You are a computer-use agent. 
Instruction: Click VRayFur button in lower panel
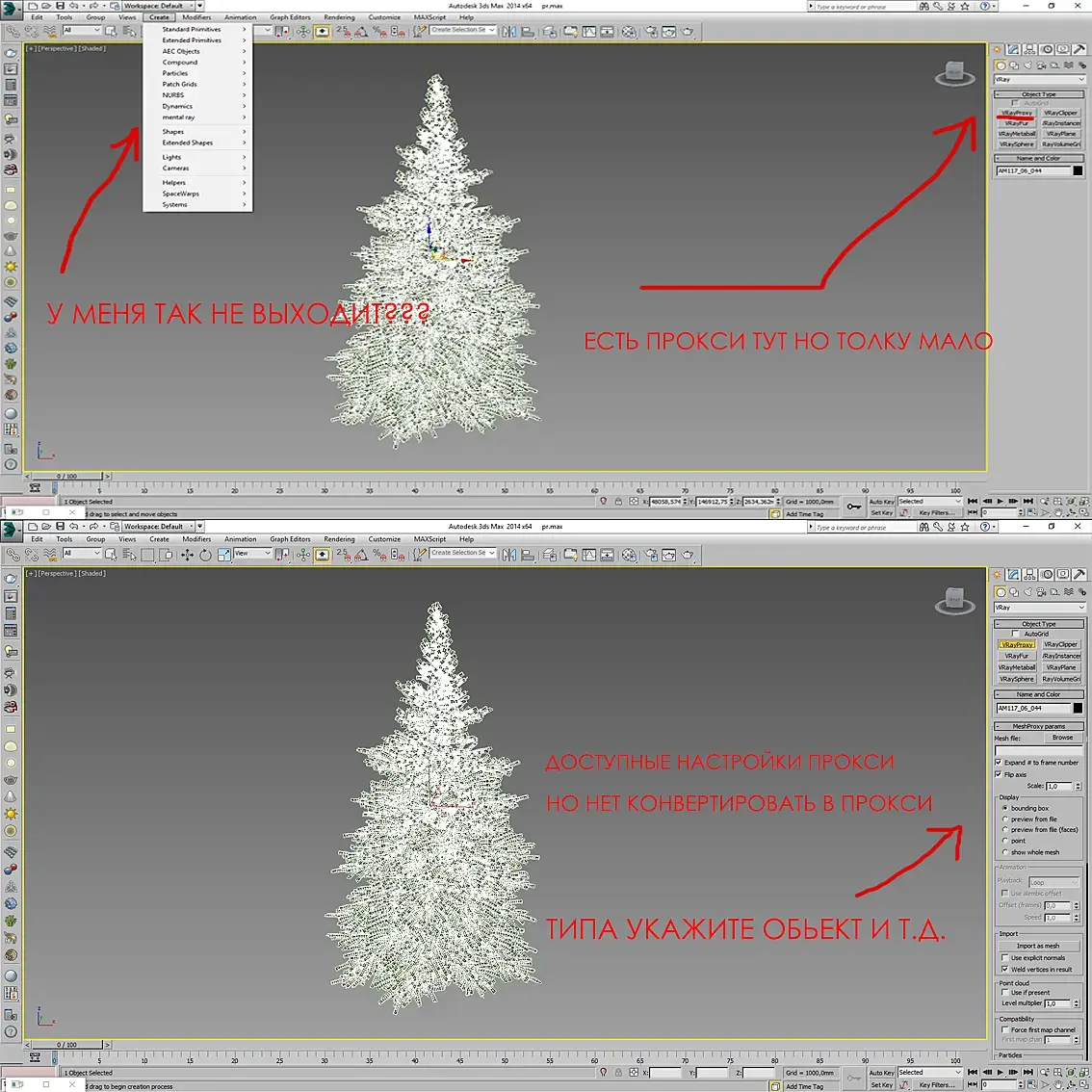point(1017,656)
